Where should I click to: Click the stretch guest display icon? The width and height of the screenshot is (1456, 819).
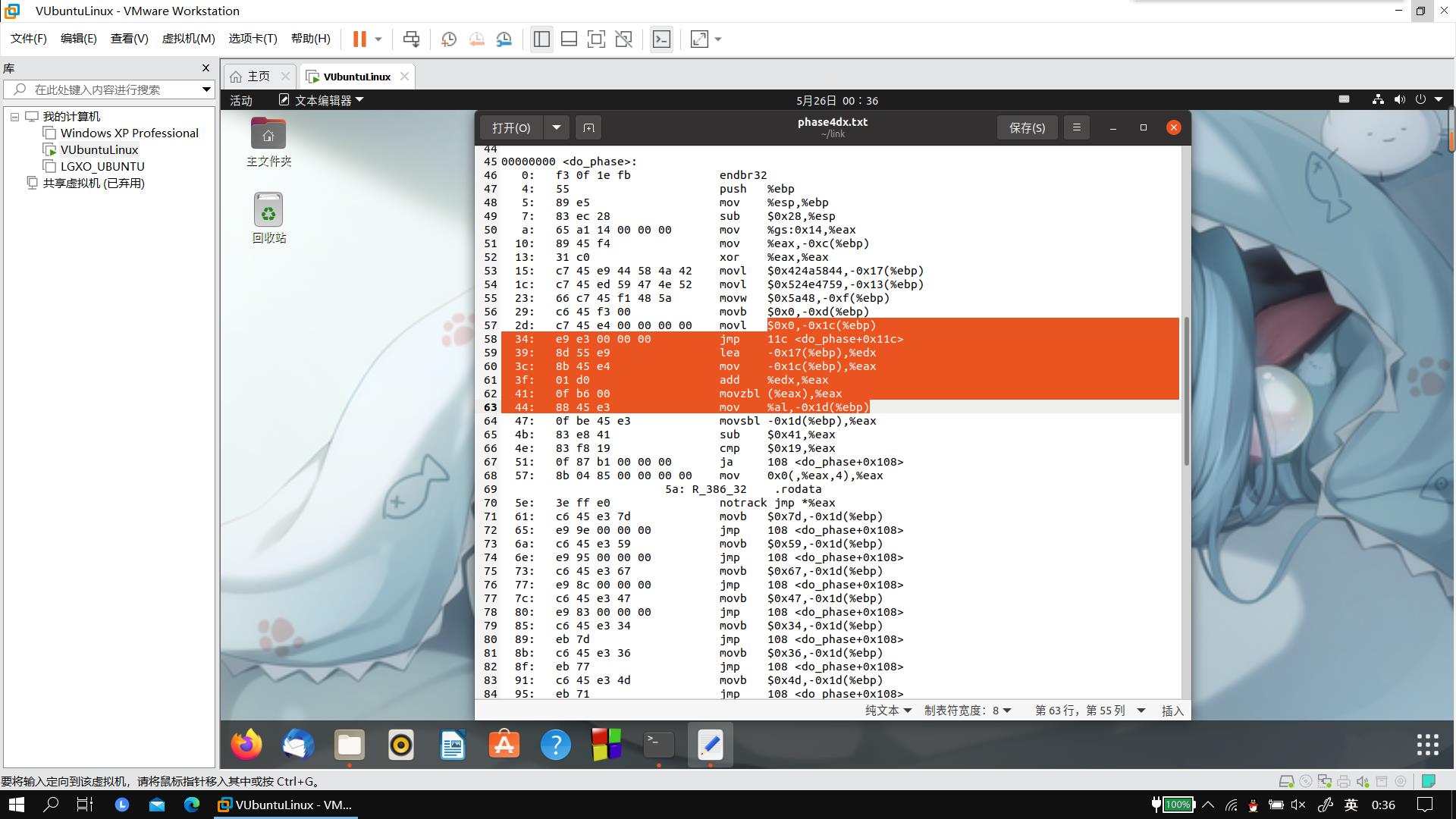(x=699, y=39)
